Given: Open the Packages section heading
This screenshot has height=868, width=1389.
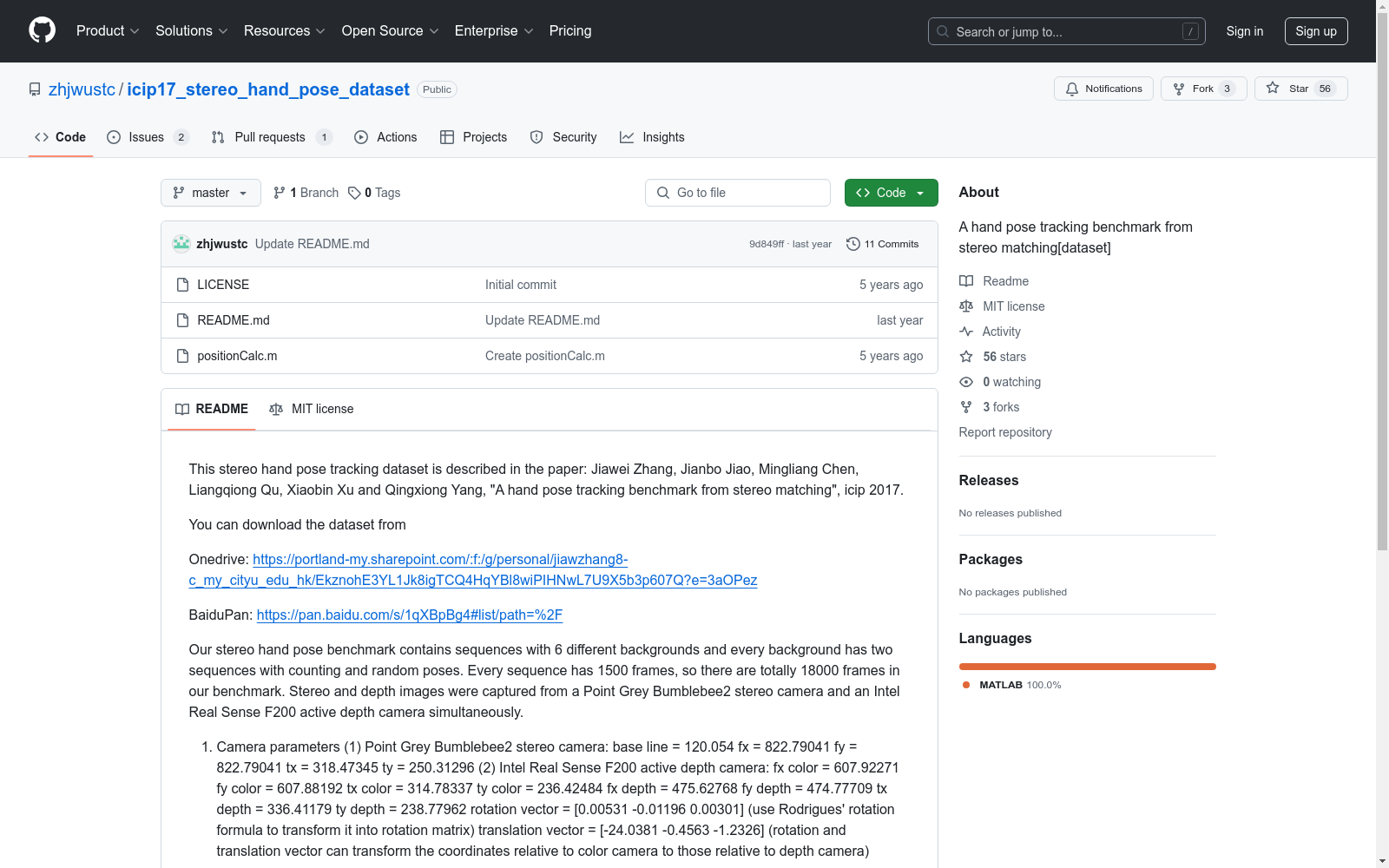Looking at the screenshot, I should tap(991, 559).
